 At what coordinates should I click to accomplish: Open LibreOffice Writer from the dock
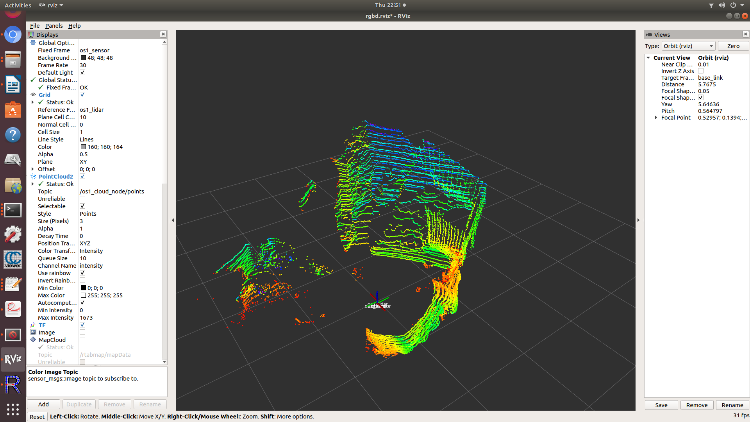click(x=13, y=84)
